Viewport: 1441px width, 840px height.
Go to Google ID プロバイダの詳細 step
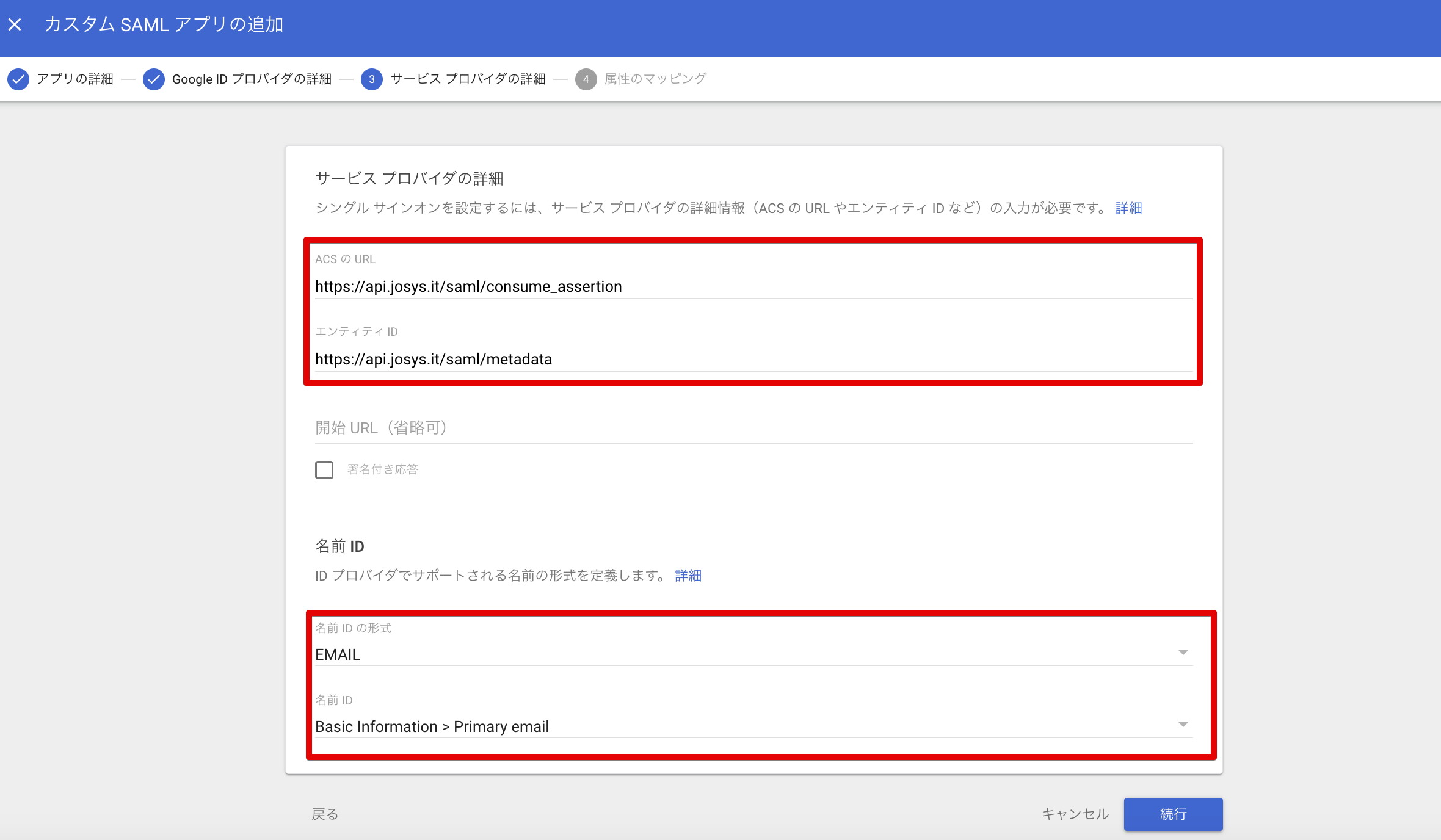[x=252, y=79]
